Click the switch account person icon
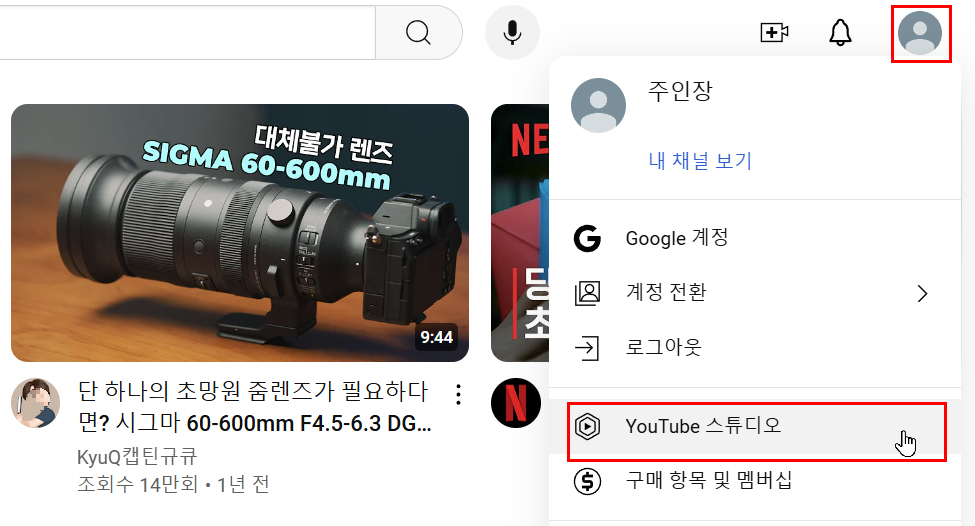 coord(587,293)
